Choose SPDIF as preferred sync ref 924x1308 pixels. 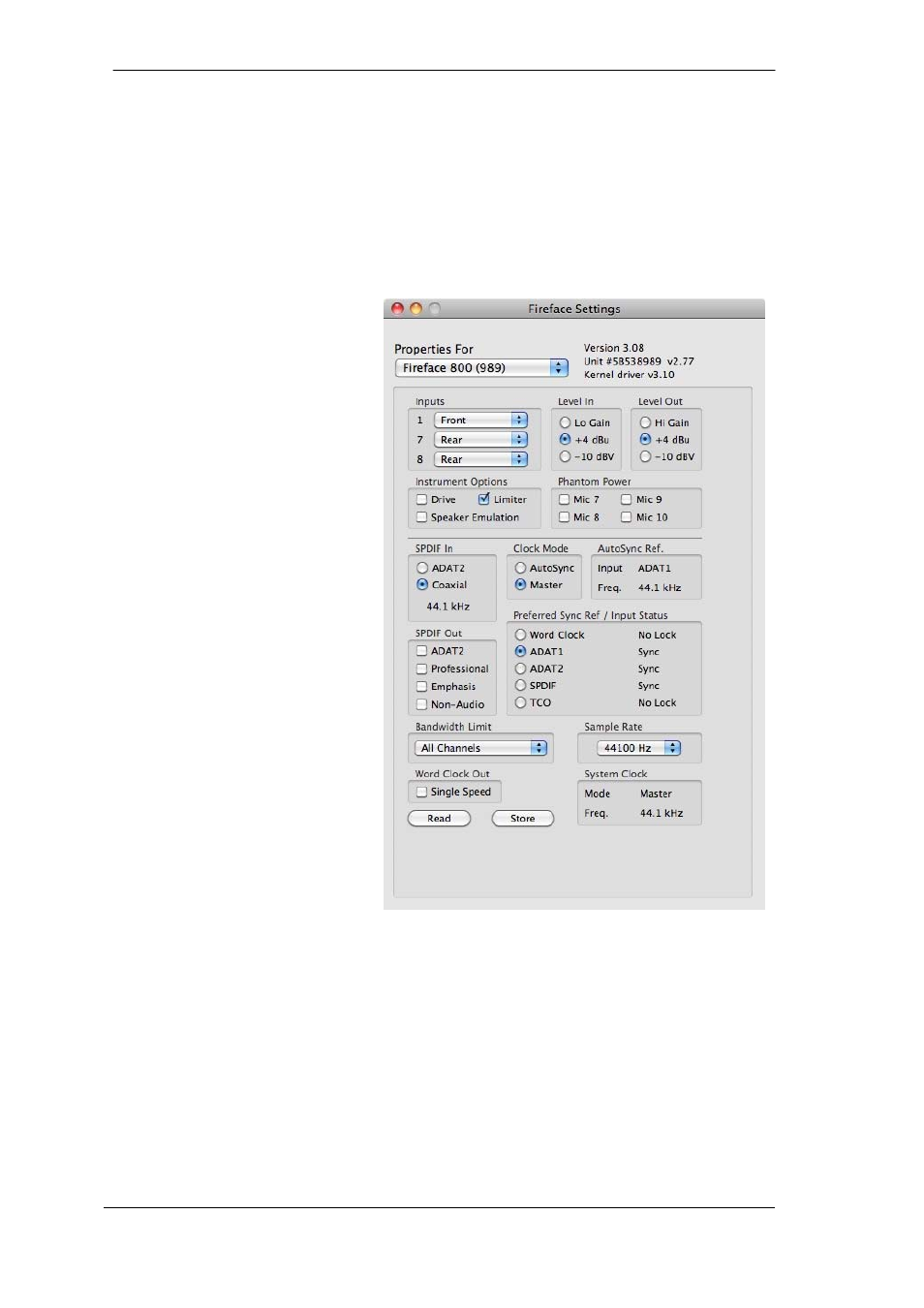[520, 686]
